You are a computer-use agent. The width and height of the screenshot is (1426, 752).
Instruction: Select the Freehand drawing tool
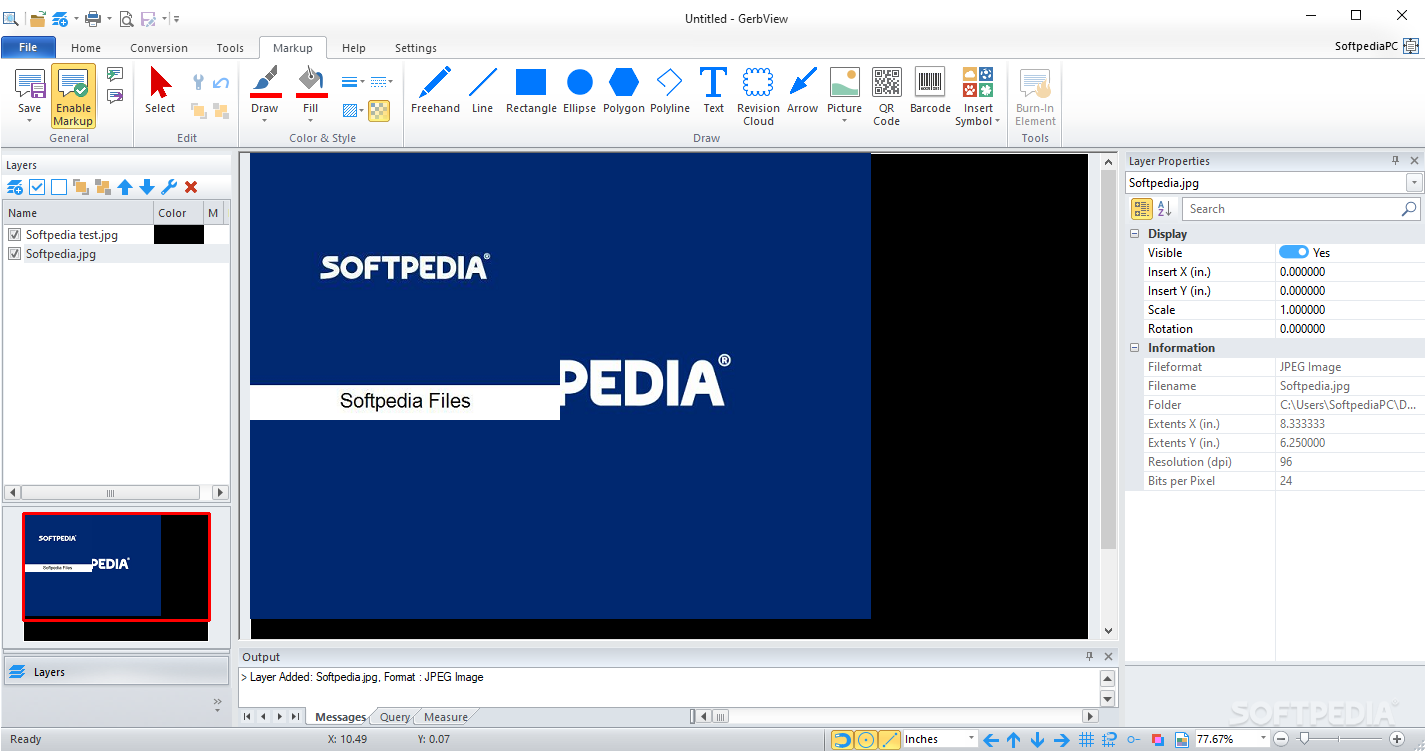pyautogui.click(x=435, y=91)
